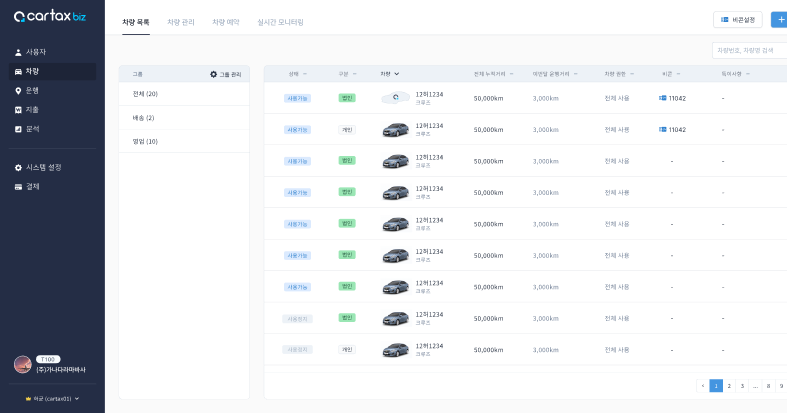
Task: Open the 사용자 section in sidebar
Action: (x=52, y=52)
